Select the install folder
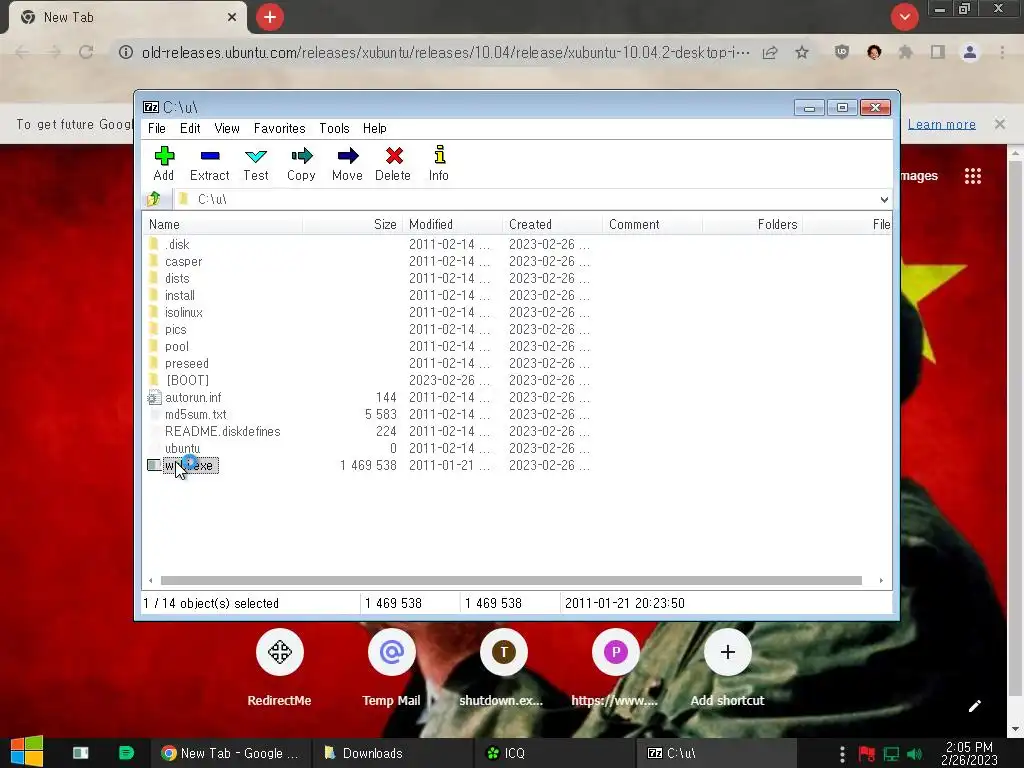This screenshot has height=768, width=1024. (180, 295)
